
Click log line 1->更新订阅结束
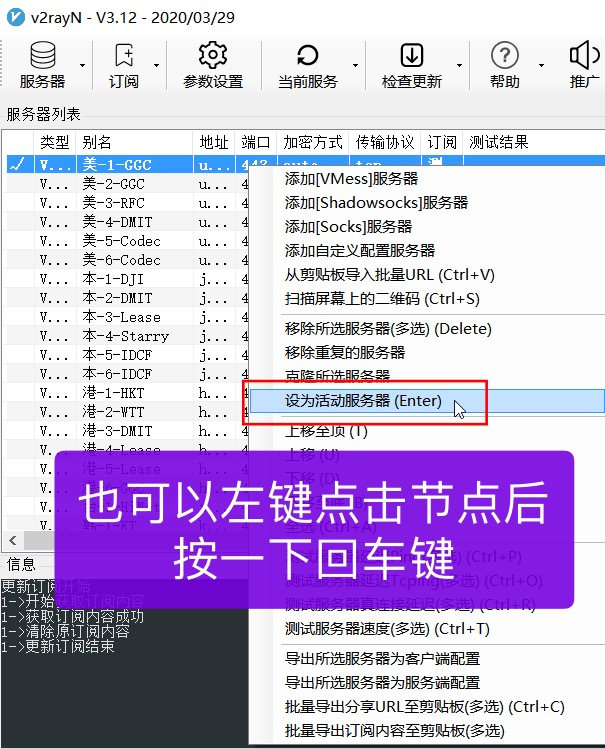point(58,647)
